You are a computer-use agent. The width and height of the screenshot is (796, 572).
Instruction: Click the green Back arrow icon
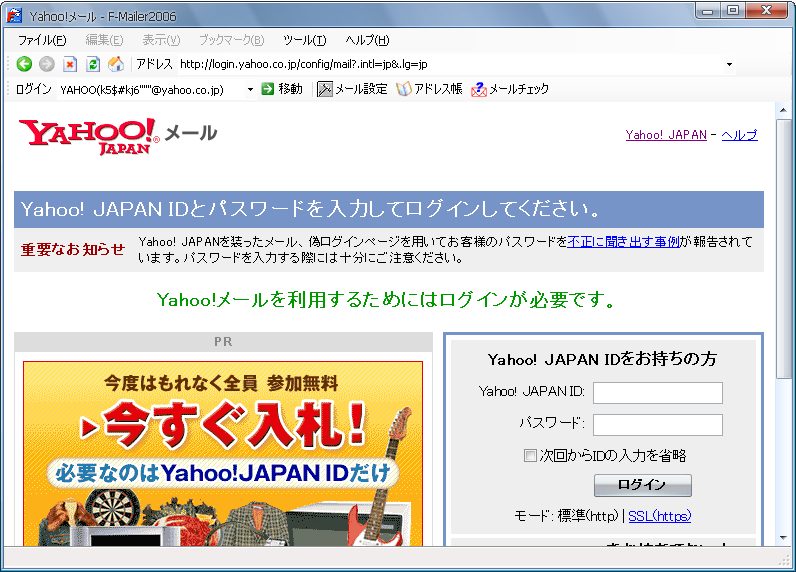pos(24,64)
